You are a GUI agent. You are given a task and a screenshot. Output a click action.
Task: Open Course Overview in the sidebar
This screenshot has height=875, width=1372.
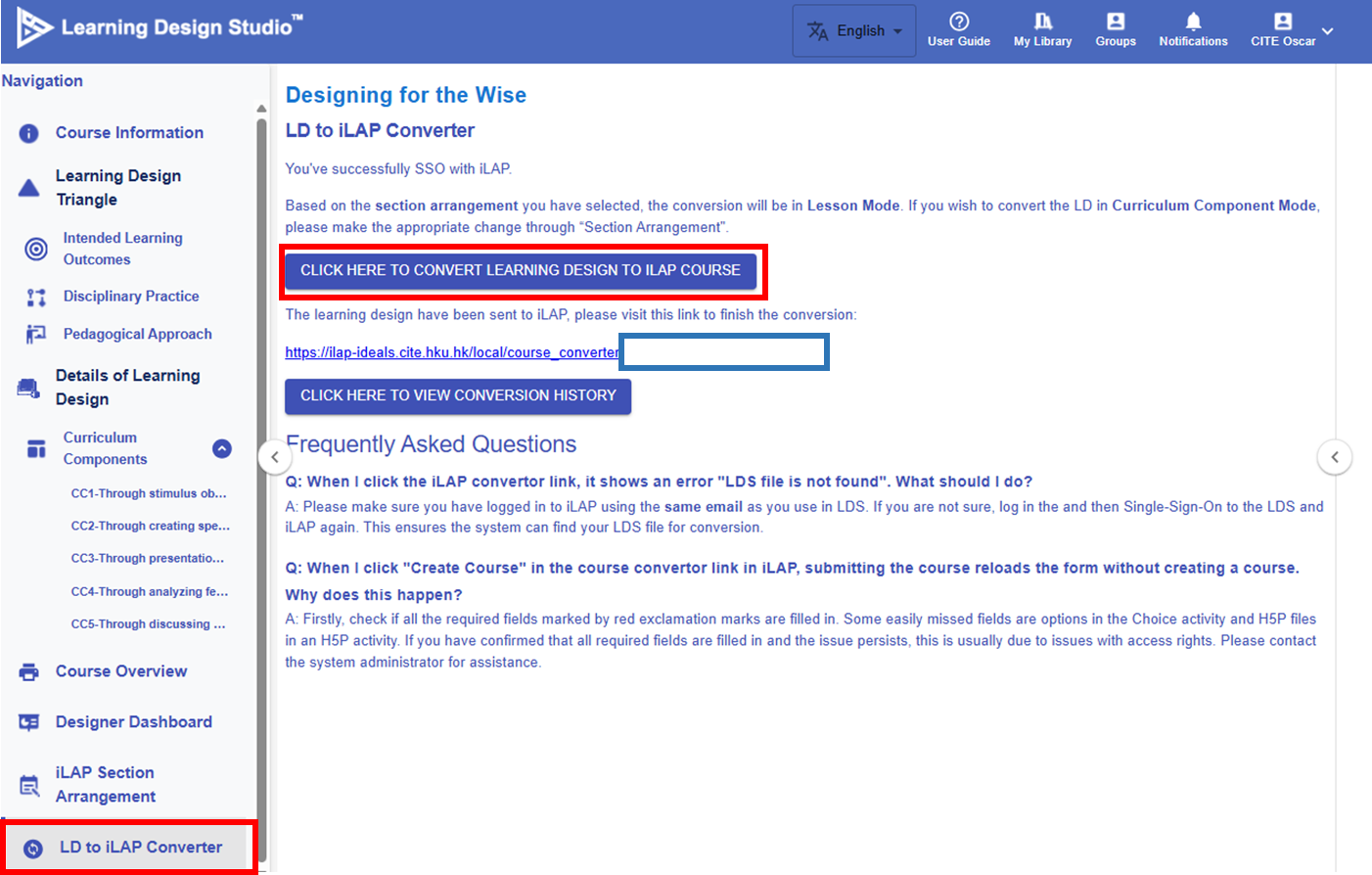[120, 671]
